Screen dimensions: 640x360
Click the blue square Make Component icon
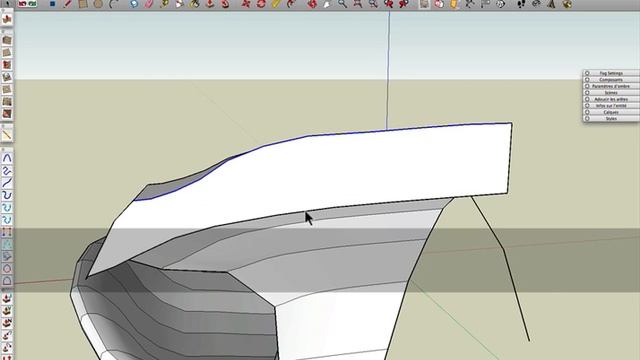[x=52, y=4]
